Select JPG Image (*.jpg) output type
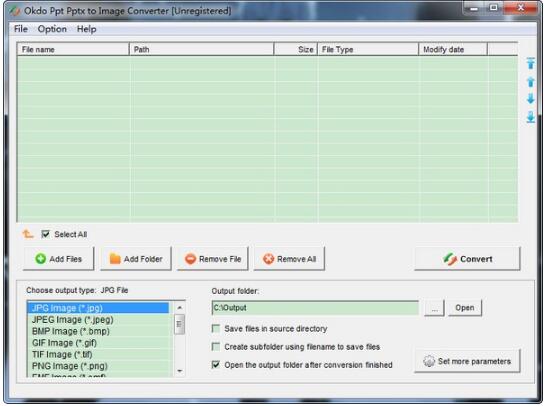The image size is (548, 406). [98, 308]
